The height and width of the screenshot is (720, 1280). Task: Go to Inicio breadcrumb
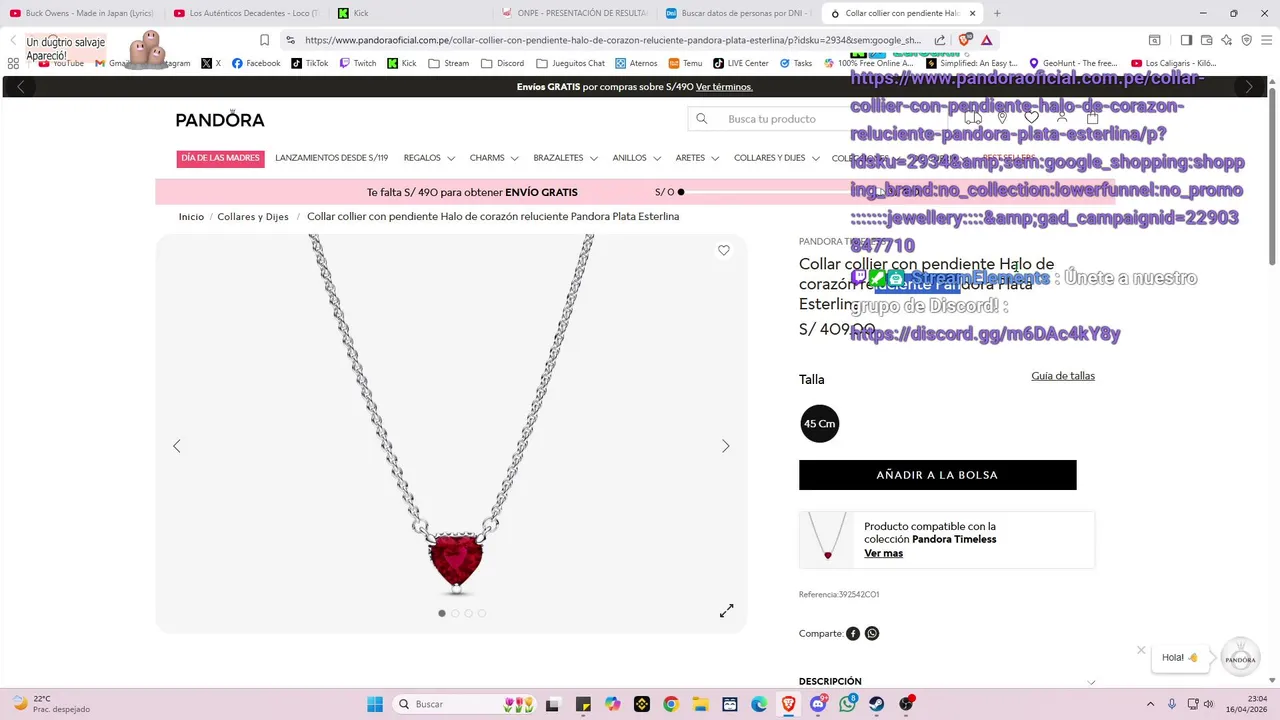click(x=191, y=217)
